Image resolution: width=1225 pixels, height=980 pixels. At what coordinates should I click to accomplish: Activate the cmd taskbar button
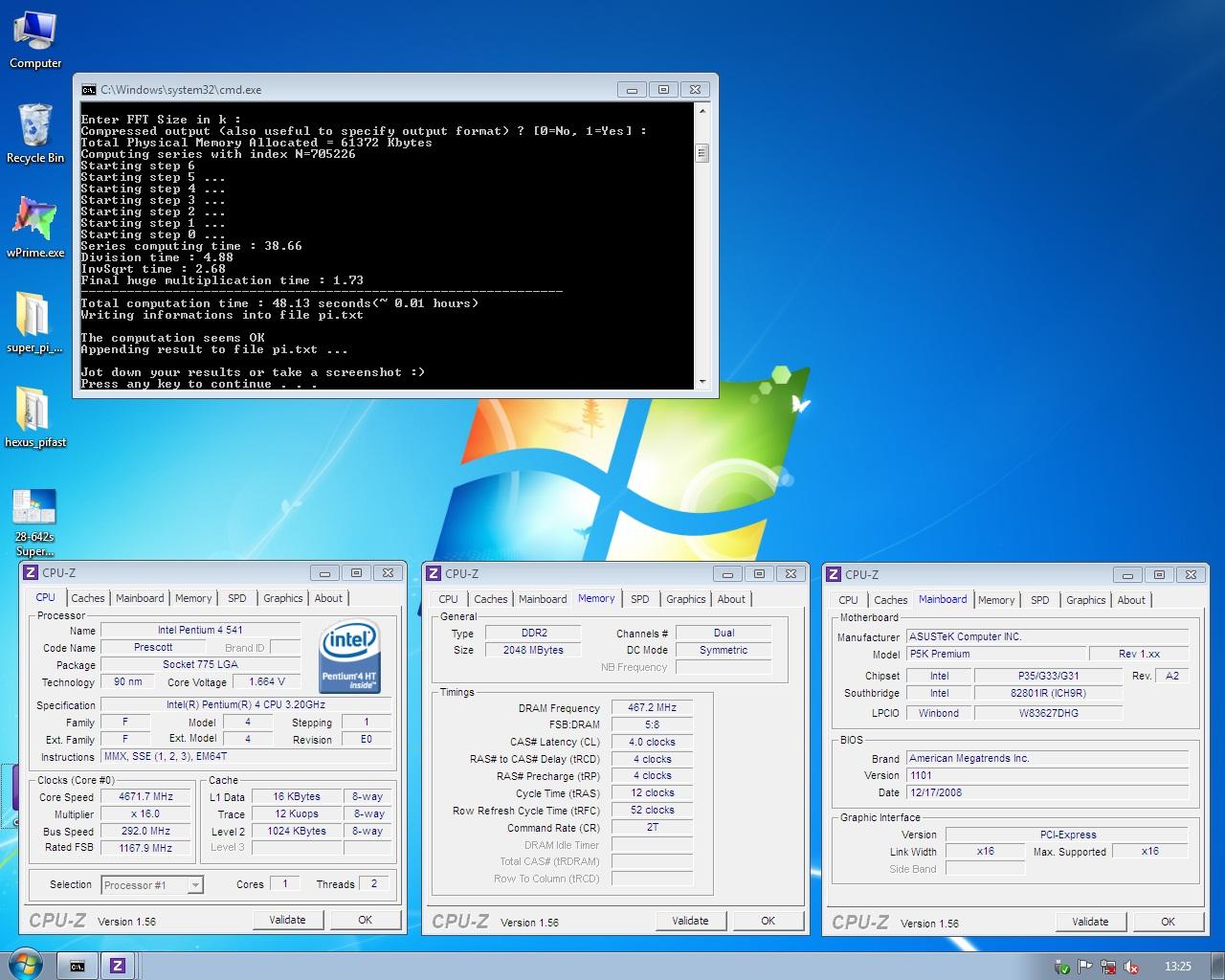tap(78, 966)
